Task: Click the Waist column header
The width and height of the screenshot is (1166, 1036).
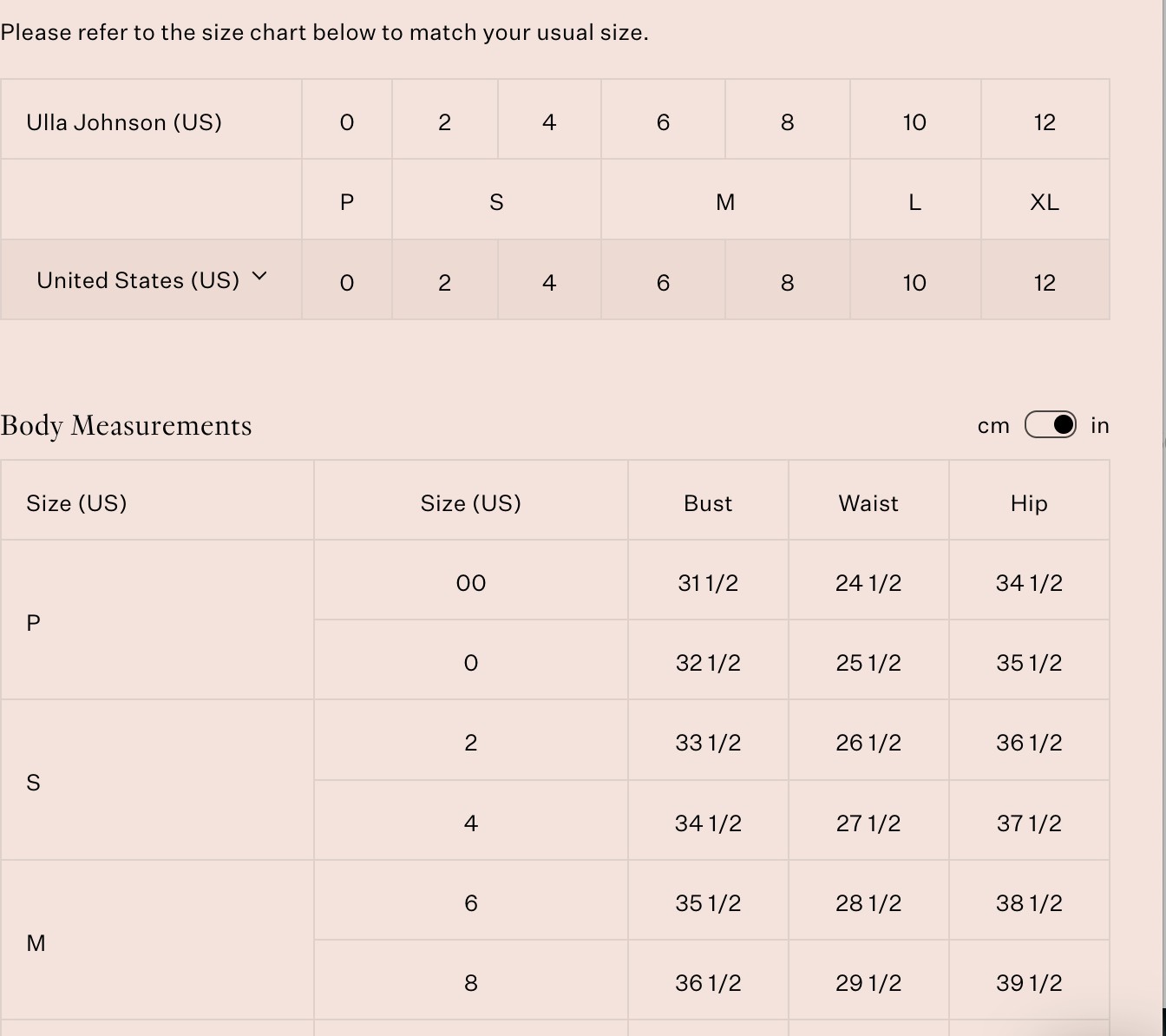Action: pos(868,503)
